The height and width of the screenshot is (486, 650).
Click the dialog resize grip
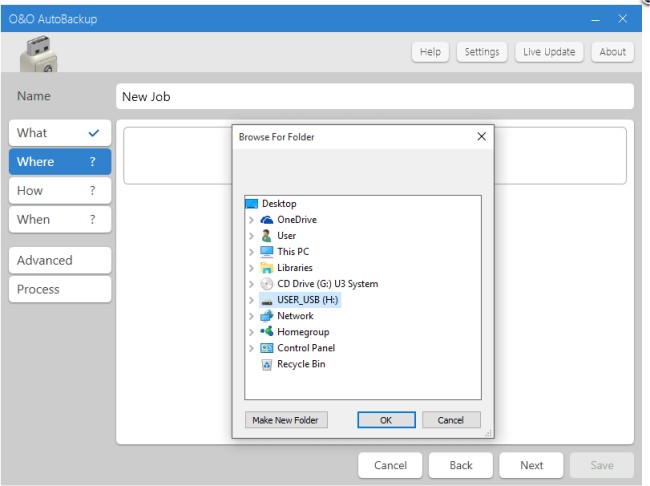(x=488, y=433)
